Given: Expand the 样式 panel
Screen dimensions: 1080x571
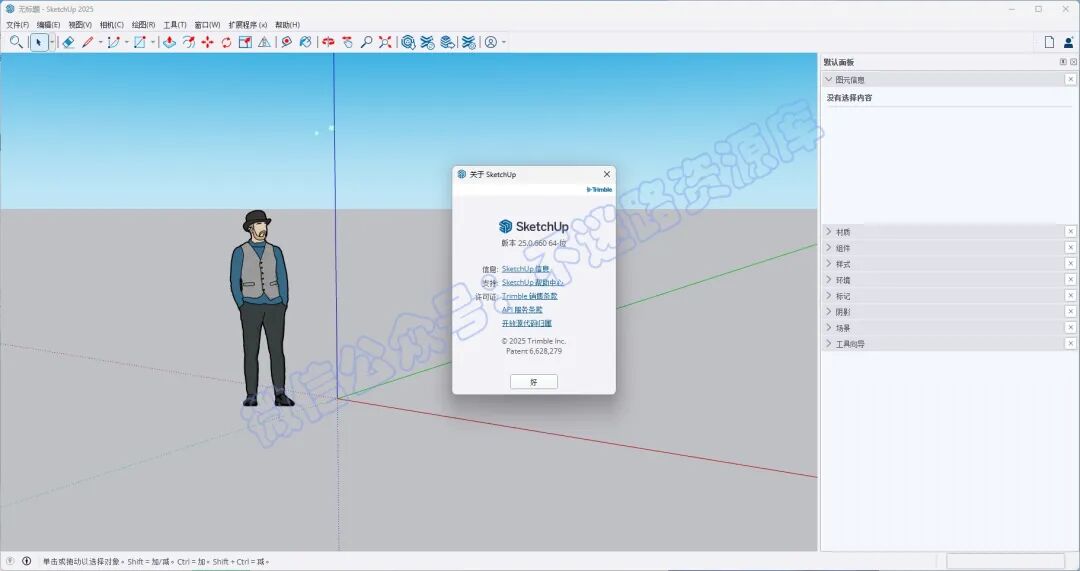Looking at the screenshot, I should point(829,264).
